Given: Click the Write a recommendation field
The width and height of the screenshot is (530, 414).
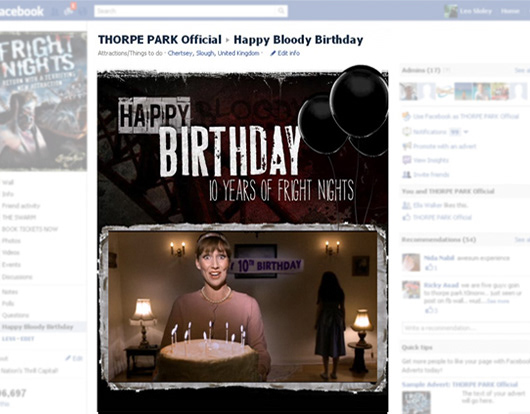Looking at the screenshot, I should 466,328.
